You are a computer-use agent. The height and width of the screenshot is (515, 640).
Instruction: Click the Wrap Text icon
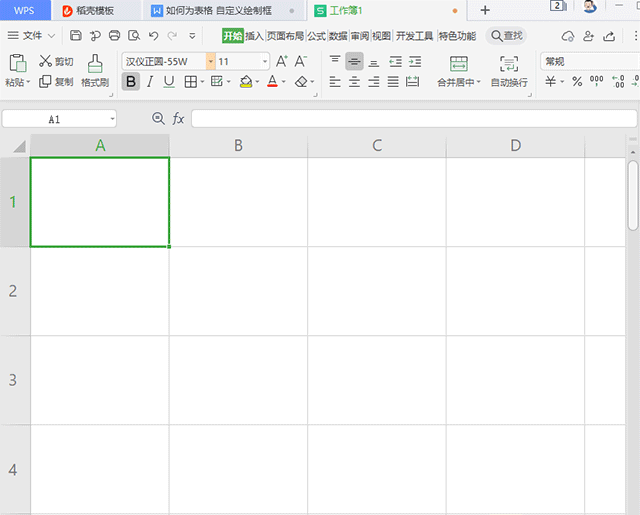[x=509, y=70]
